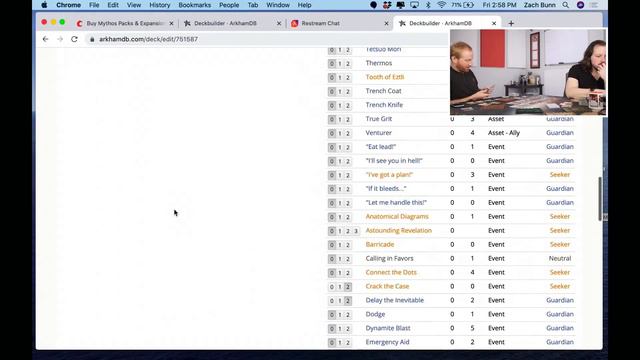Click the Zach Bunn user name
640x360 pixels.
(540, 5)
